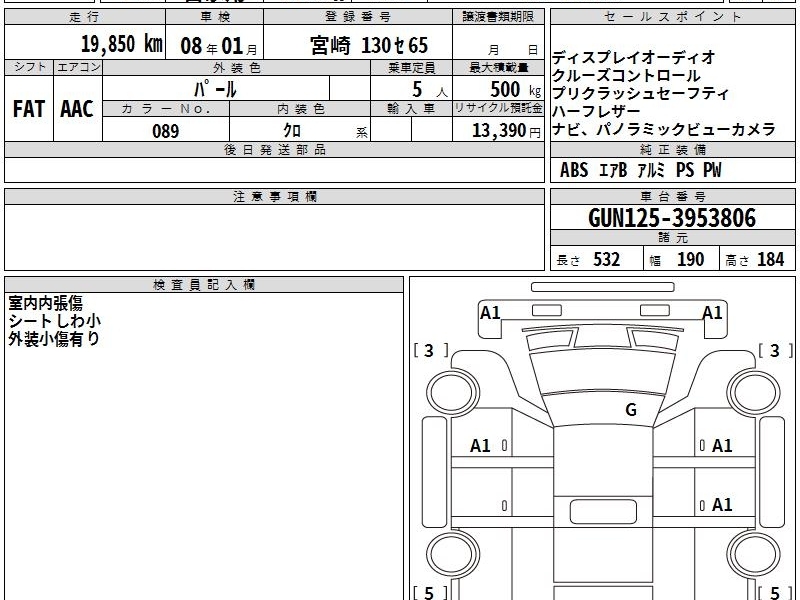Click the top-left wheel in the car diagram
This screenshot has height=600, width=800.
coord(452,393)
